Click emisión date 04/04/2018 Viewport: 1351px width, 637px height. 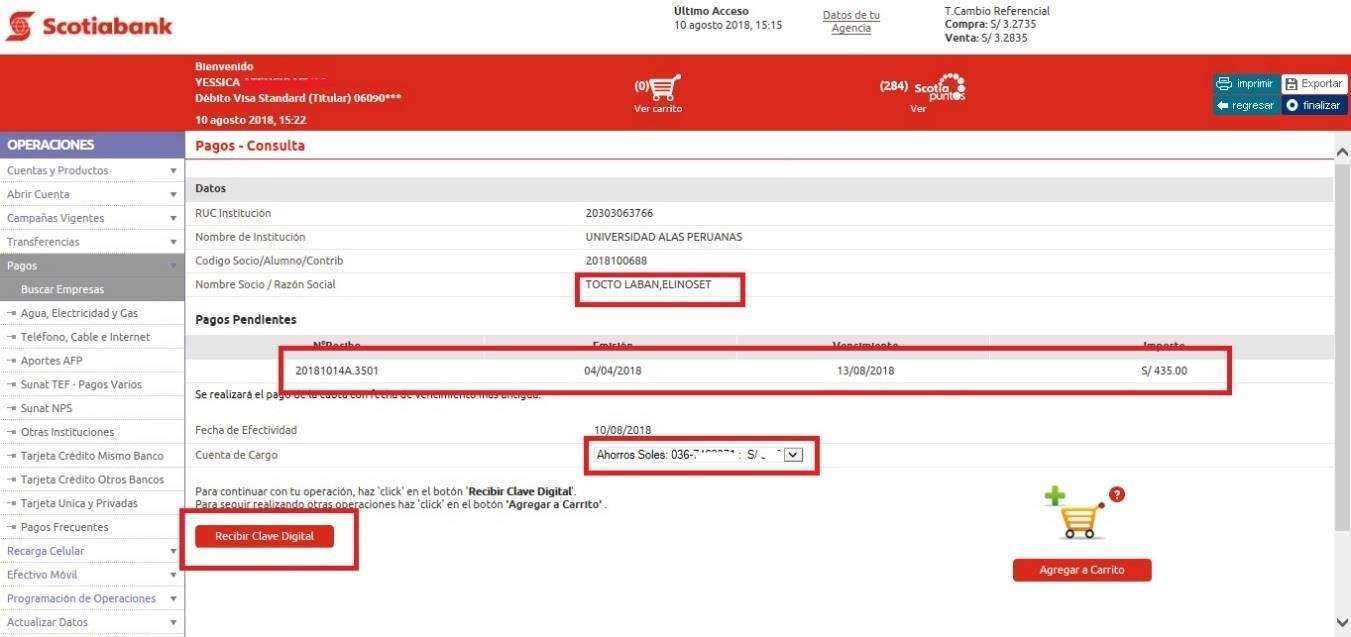click(x=613, y=371)
